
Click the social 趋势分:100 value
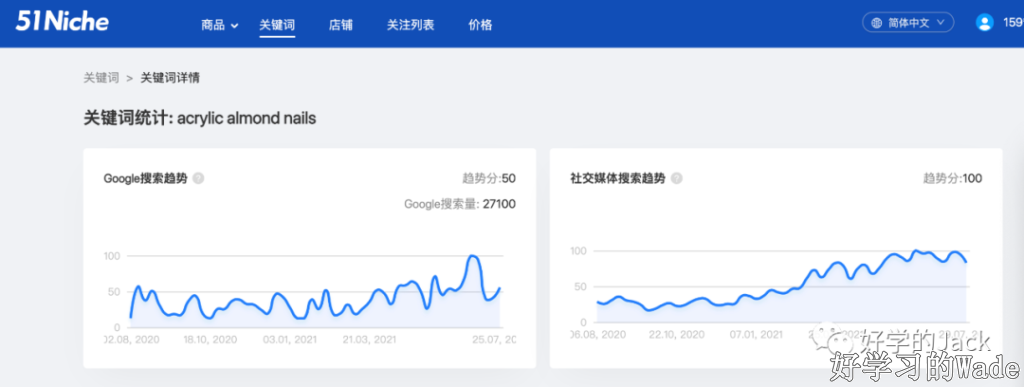(952, 178)
